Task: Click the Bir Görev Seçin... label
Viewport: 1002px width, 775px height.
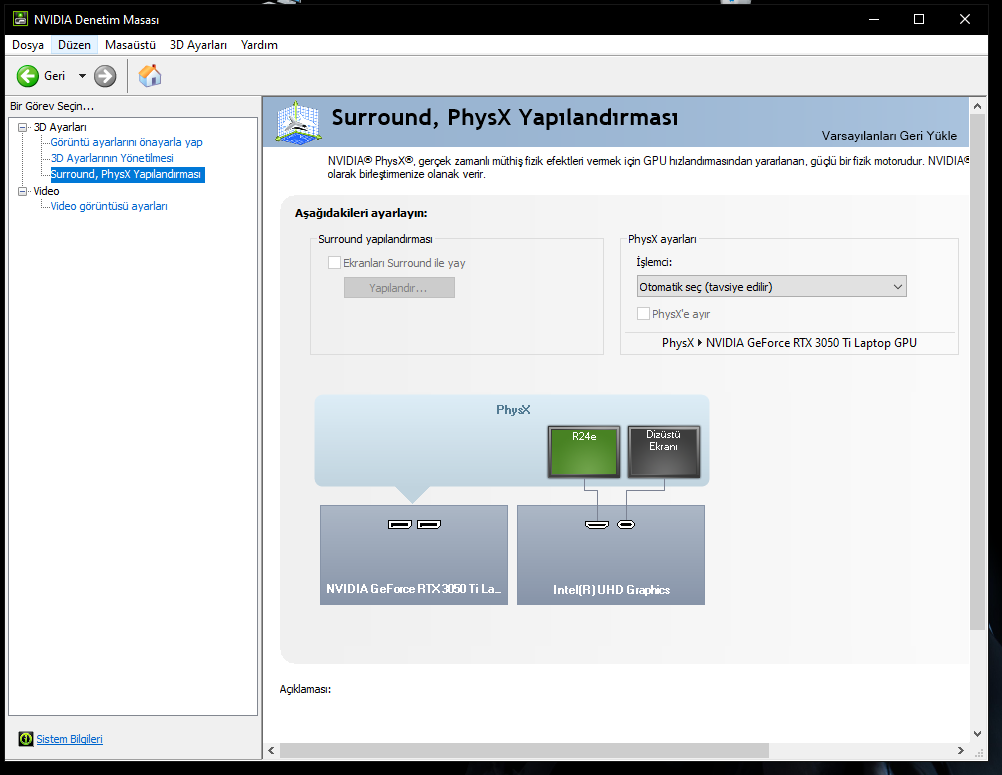Action: 52,106
